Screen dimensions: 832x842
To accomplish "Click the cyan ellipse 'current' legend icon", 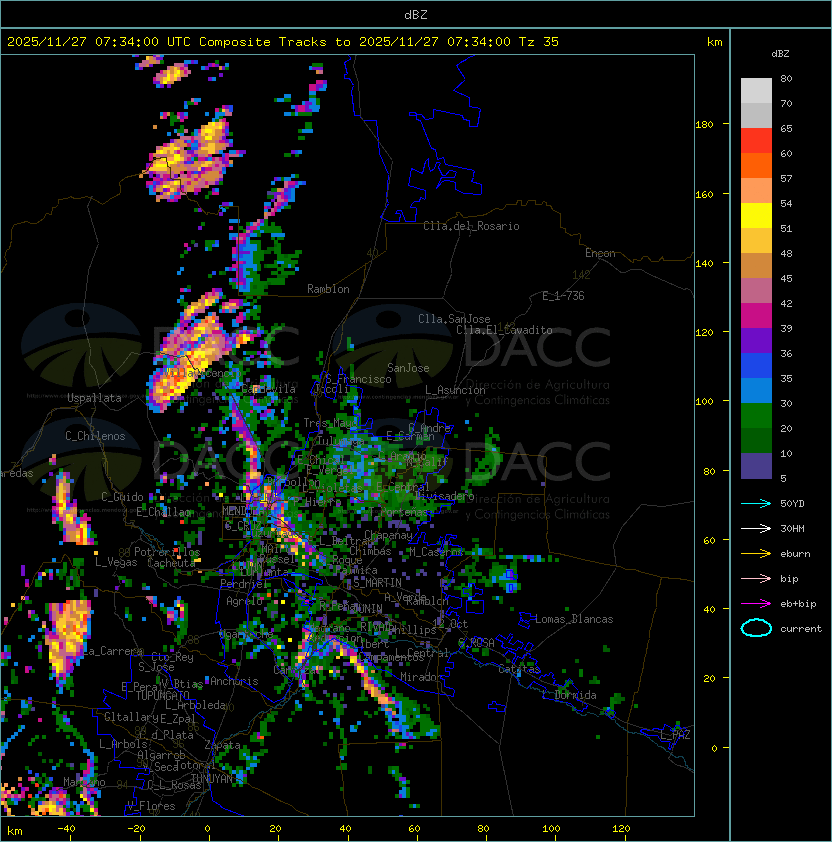I will (x=756, y=628).
